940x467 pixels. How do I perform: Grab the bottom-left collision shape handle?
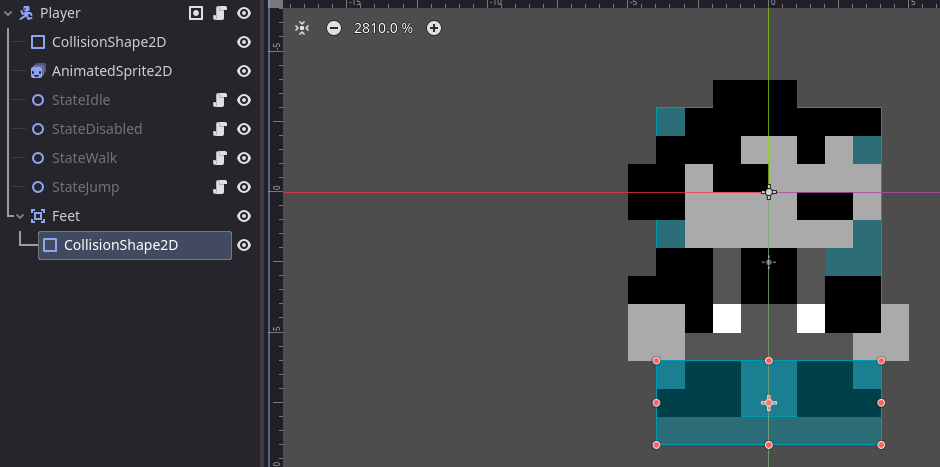(x=656, y=445)
